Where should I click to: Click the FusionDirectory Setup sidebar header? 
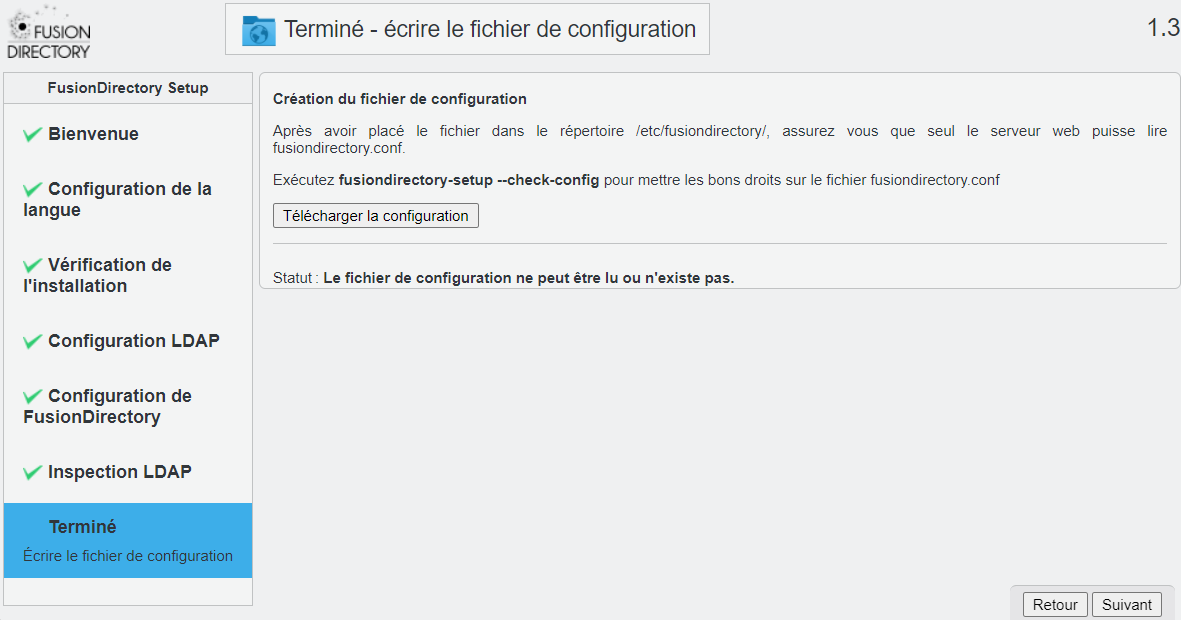(x=128, y=88)
